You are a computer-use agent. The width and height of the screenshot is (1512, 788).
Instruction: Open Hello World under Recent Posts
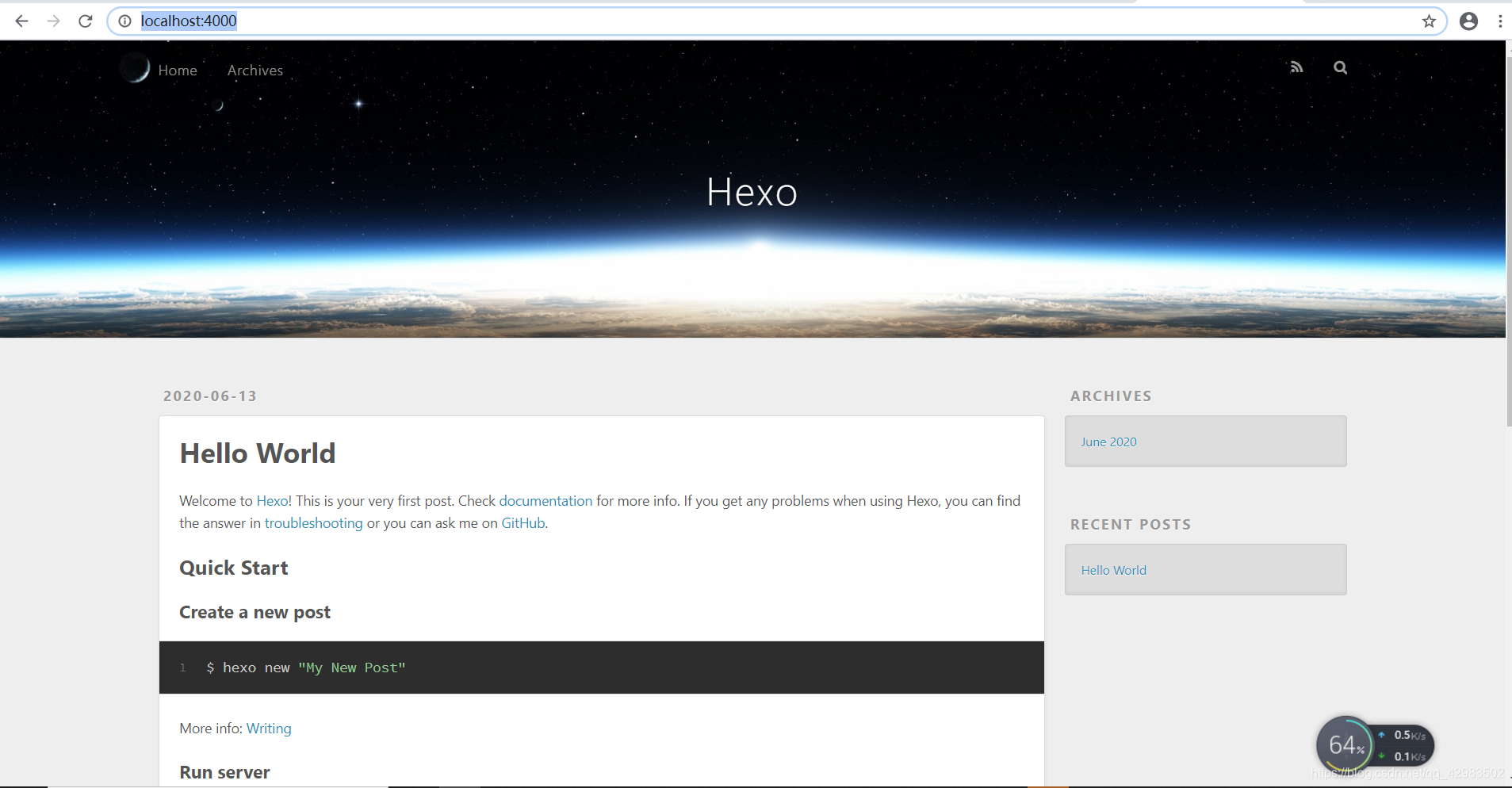1113,570
